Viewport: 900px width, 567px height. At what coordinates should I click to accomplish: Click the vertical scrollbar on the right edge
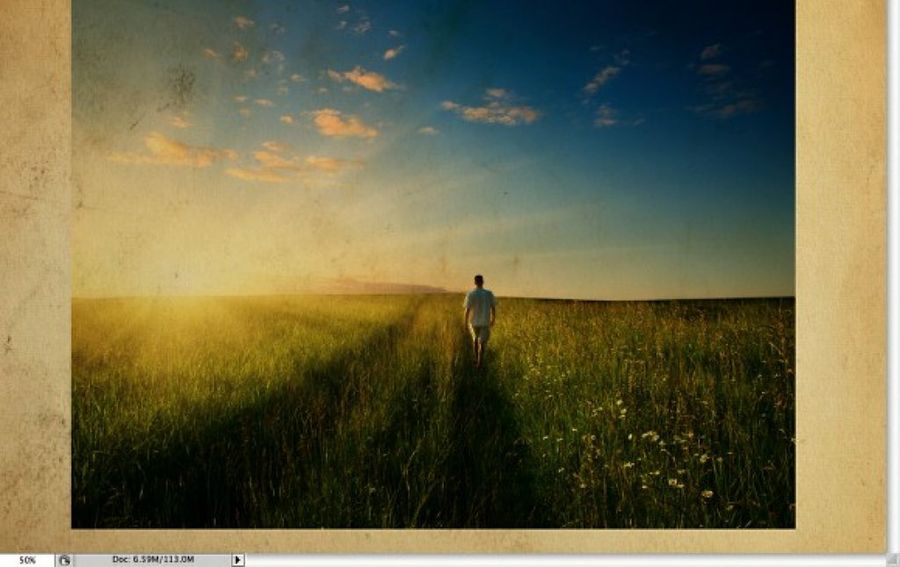point(893,270)
